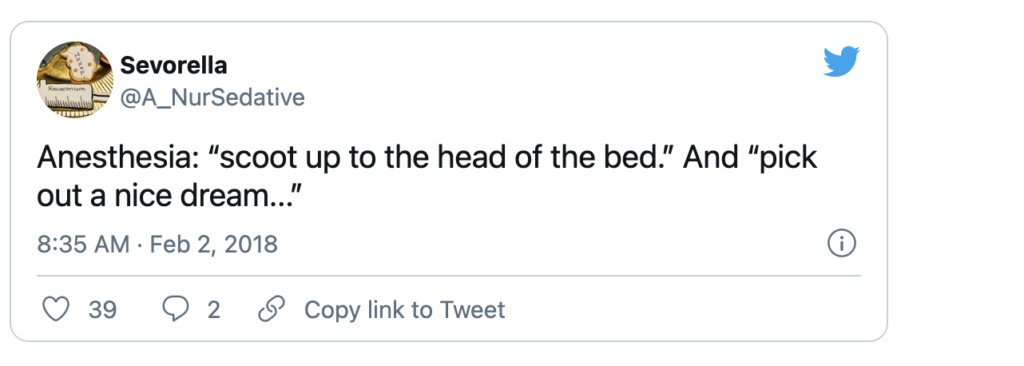Visit the Sevorella display name
Viewport: 1024px width, 366px height.
click(x=174, y=65)
